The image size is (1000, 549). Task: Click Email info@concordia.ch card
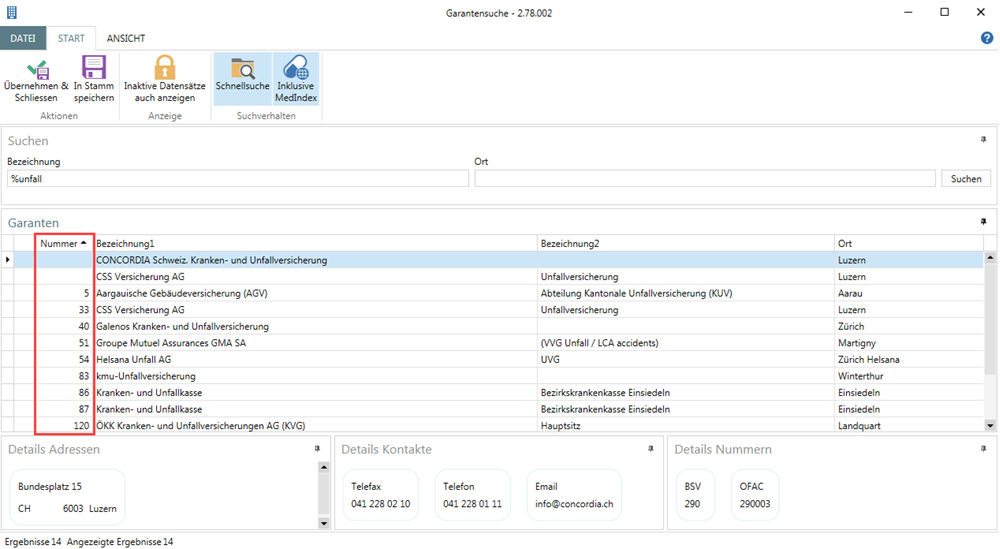[574, 495]
